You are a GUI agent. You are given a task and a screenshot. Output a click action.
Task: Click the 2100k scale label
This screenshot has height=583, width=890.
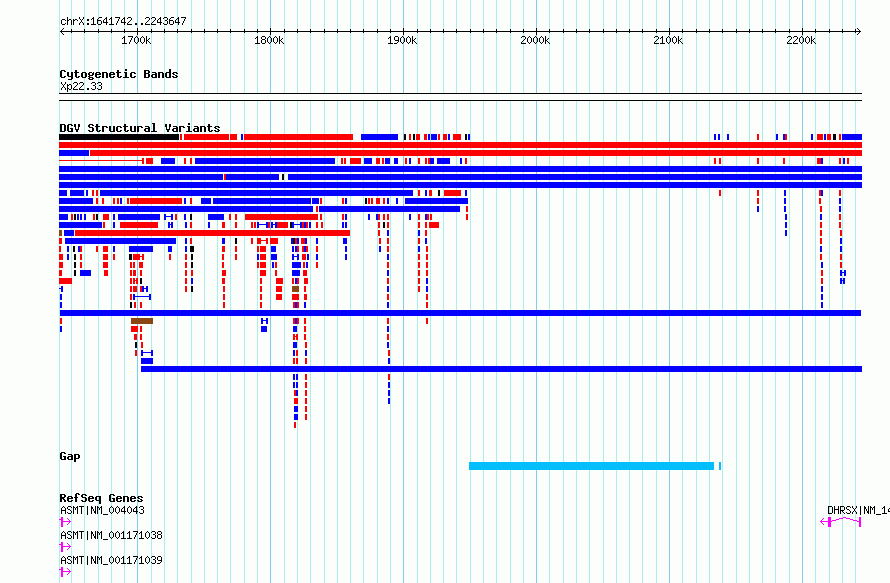(x=668, y=40)
